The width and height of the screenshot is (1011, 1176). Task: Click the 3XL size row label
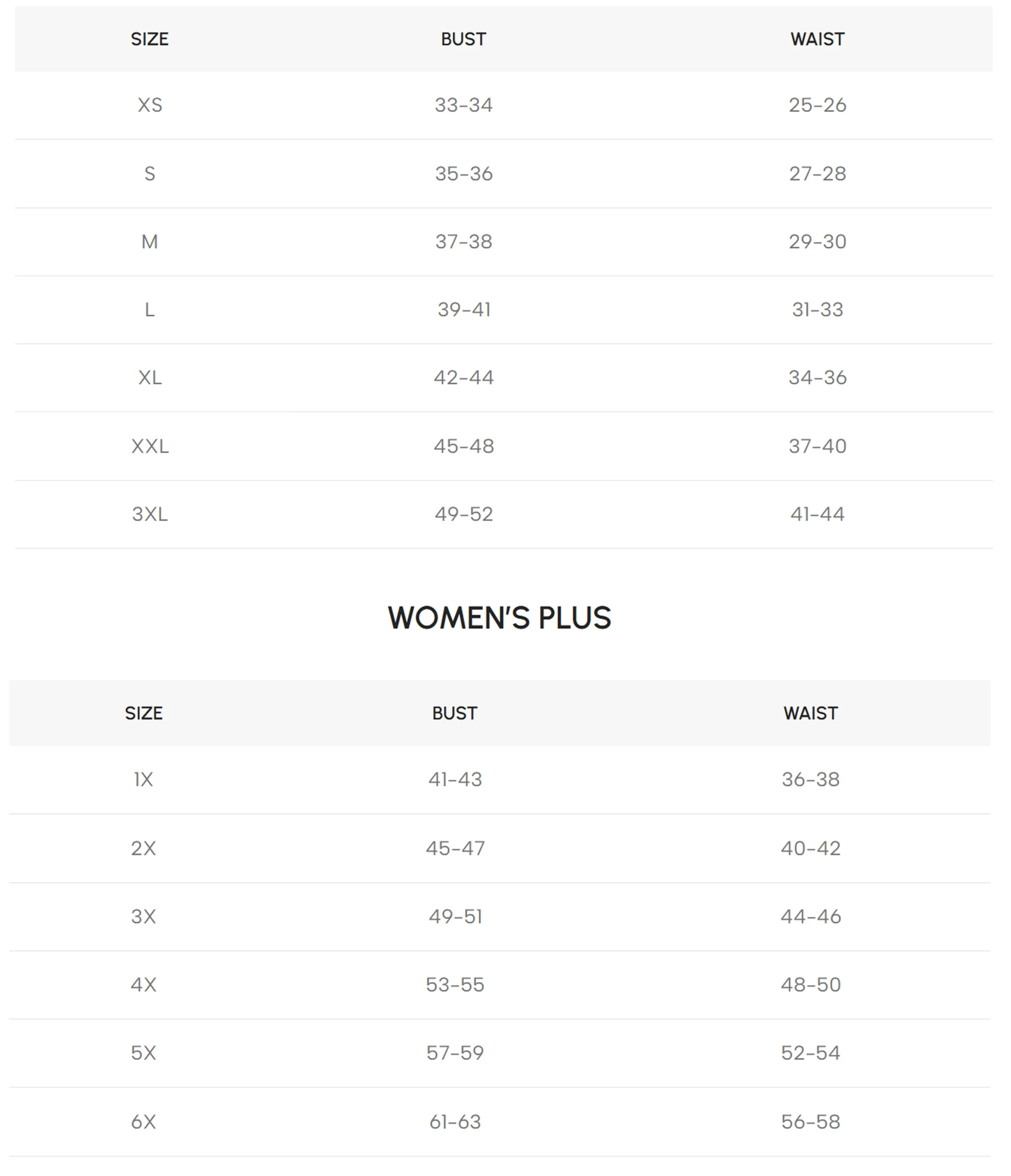pyautogui.click(x=150, y=514)
